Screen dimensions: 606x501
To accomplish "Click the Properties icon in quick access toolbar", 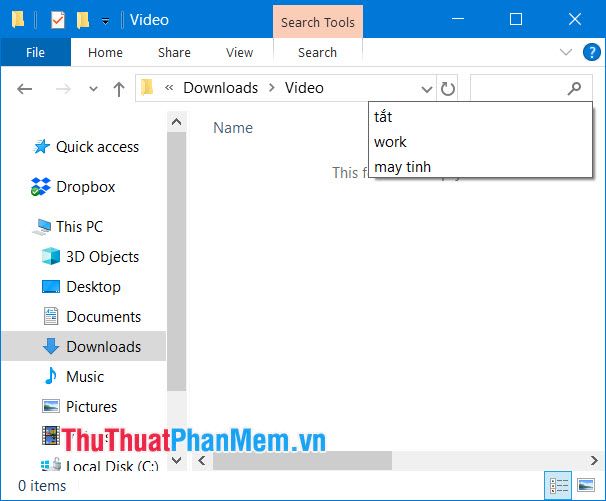I will 58,19.
